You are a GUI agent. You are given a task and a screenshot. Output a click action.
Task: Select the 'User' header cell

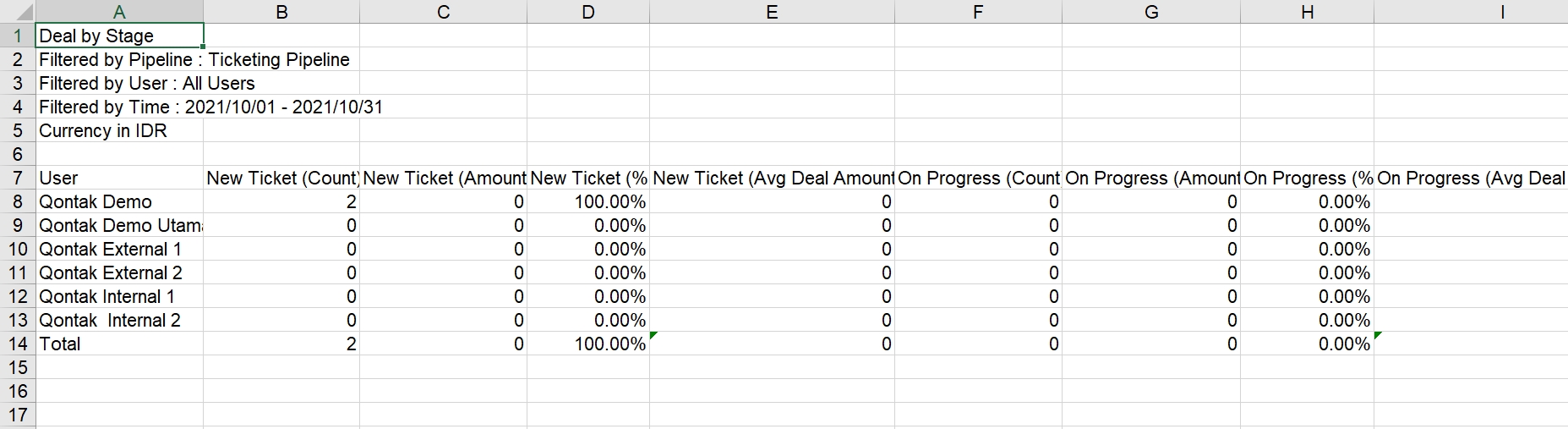pyautogui.click(x=119, y=179)
